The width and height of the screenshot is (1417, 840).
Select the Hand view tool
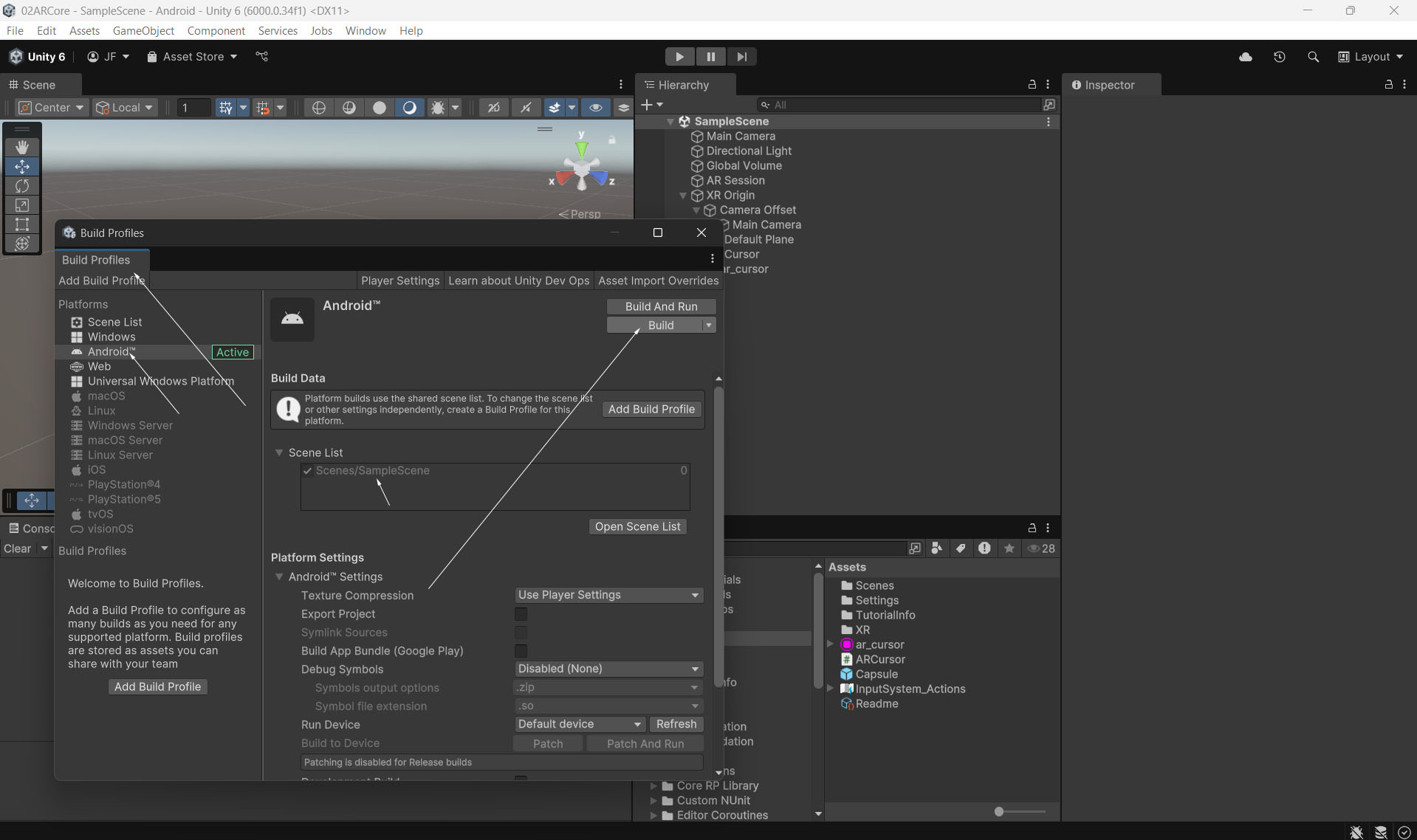[22, 148]
